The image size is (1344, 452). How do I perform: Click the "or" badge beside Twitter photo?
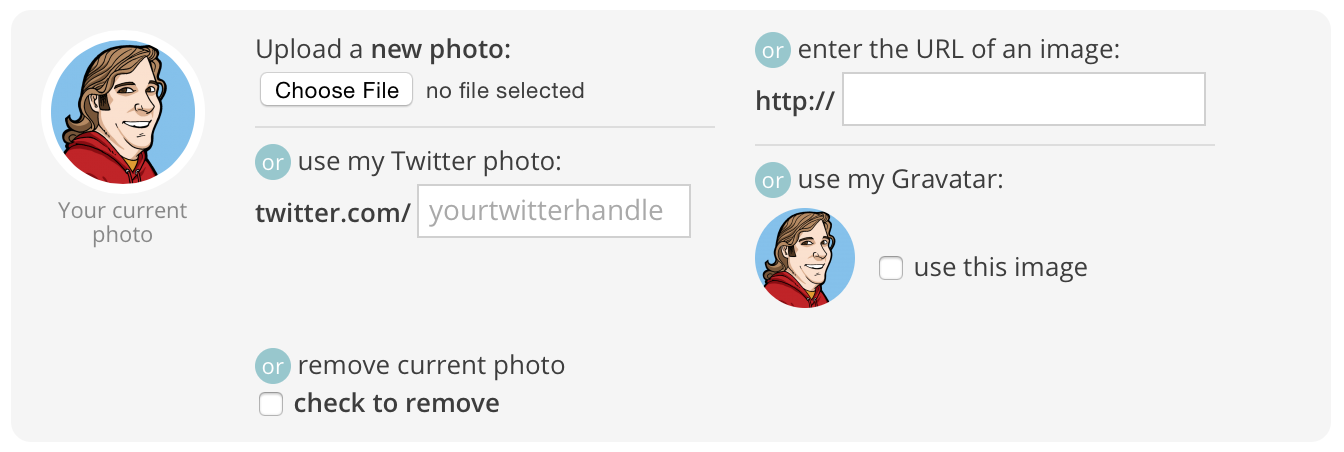pos(272,162)
